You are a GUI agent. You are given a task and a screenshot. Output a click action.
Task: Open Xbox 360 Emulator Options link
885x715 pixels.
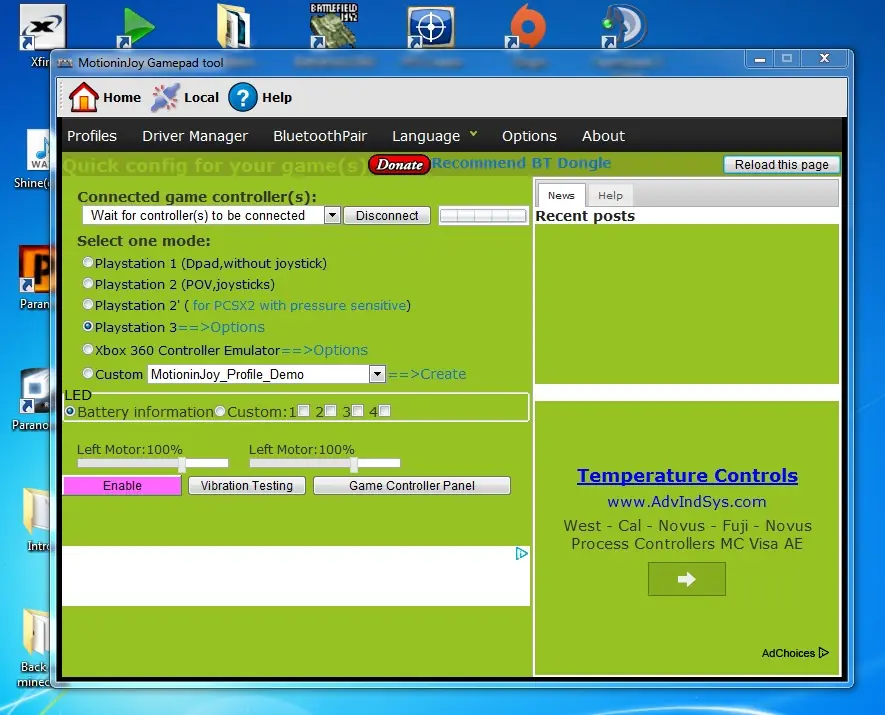(324, 350)
